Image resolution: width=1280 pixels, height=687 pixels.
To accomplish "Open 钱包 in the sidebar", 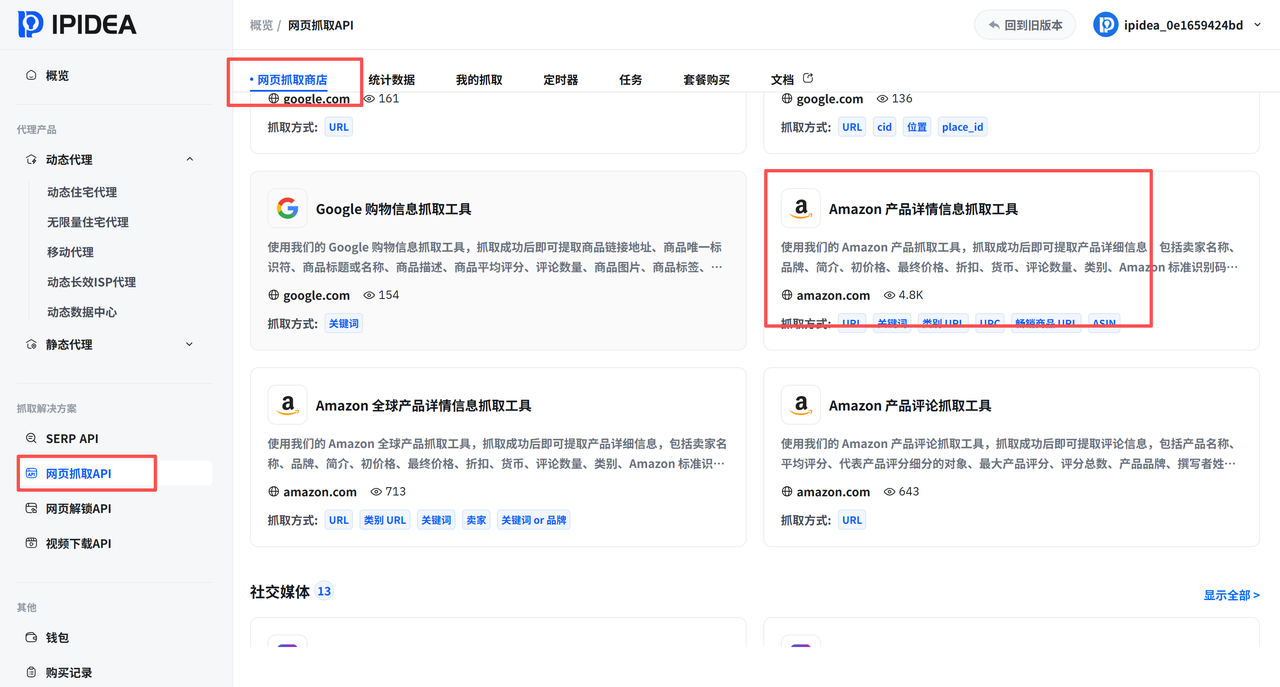I will coord(58,637).
